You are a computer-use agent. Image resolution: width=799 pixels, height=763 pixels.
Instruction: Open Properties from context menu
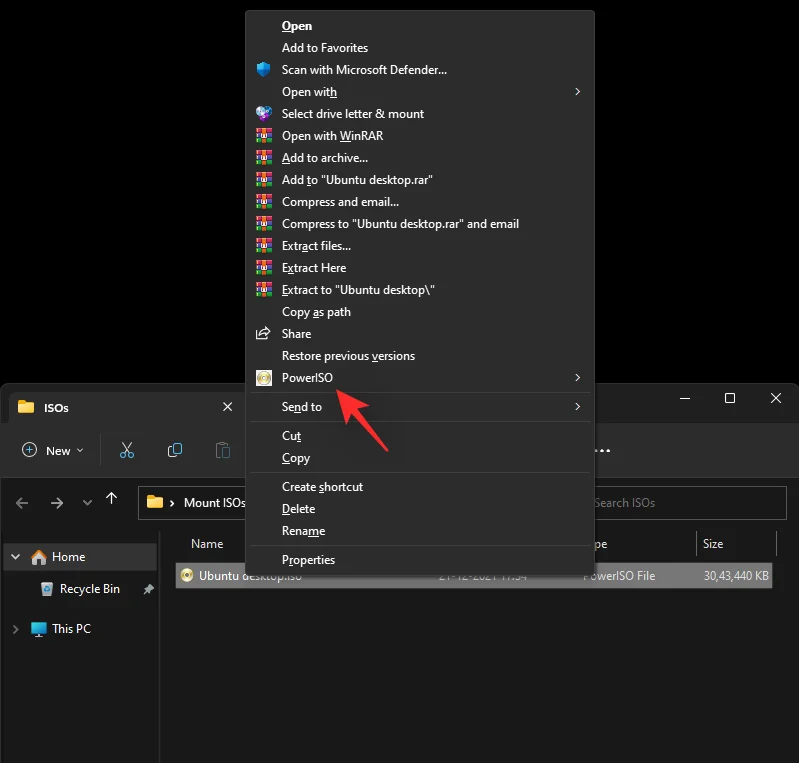(x=420, y=560)
